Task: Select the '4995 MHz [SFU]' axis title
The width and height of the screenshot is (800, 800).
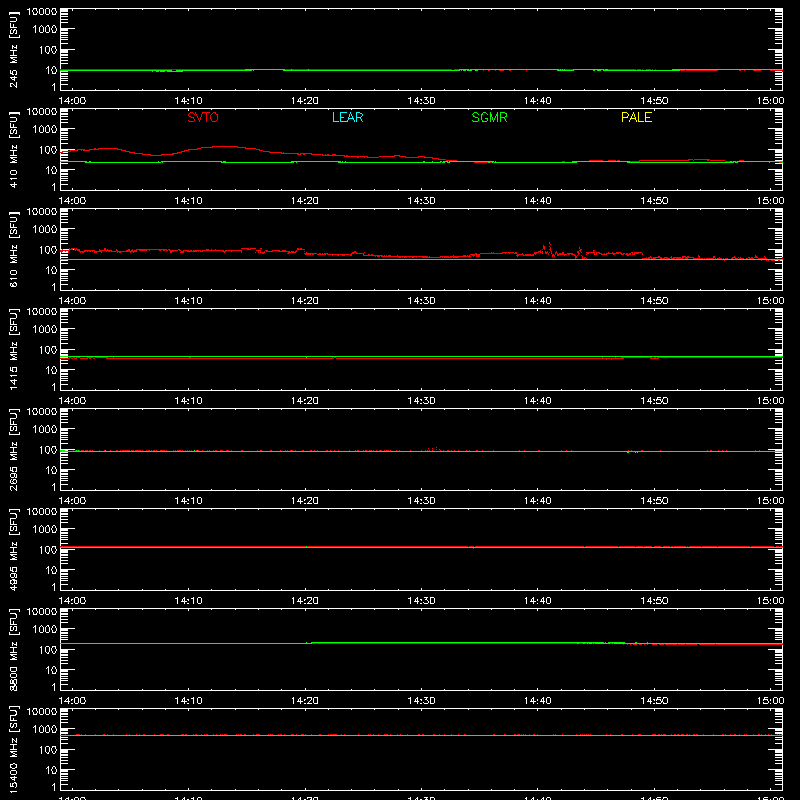Action: pyautogui.click(x=13, y=549)
